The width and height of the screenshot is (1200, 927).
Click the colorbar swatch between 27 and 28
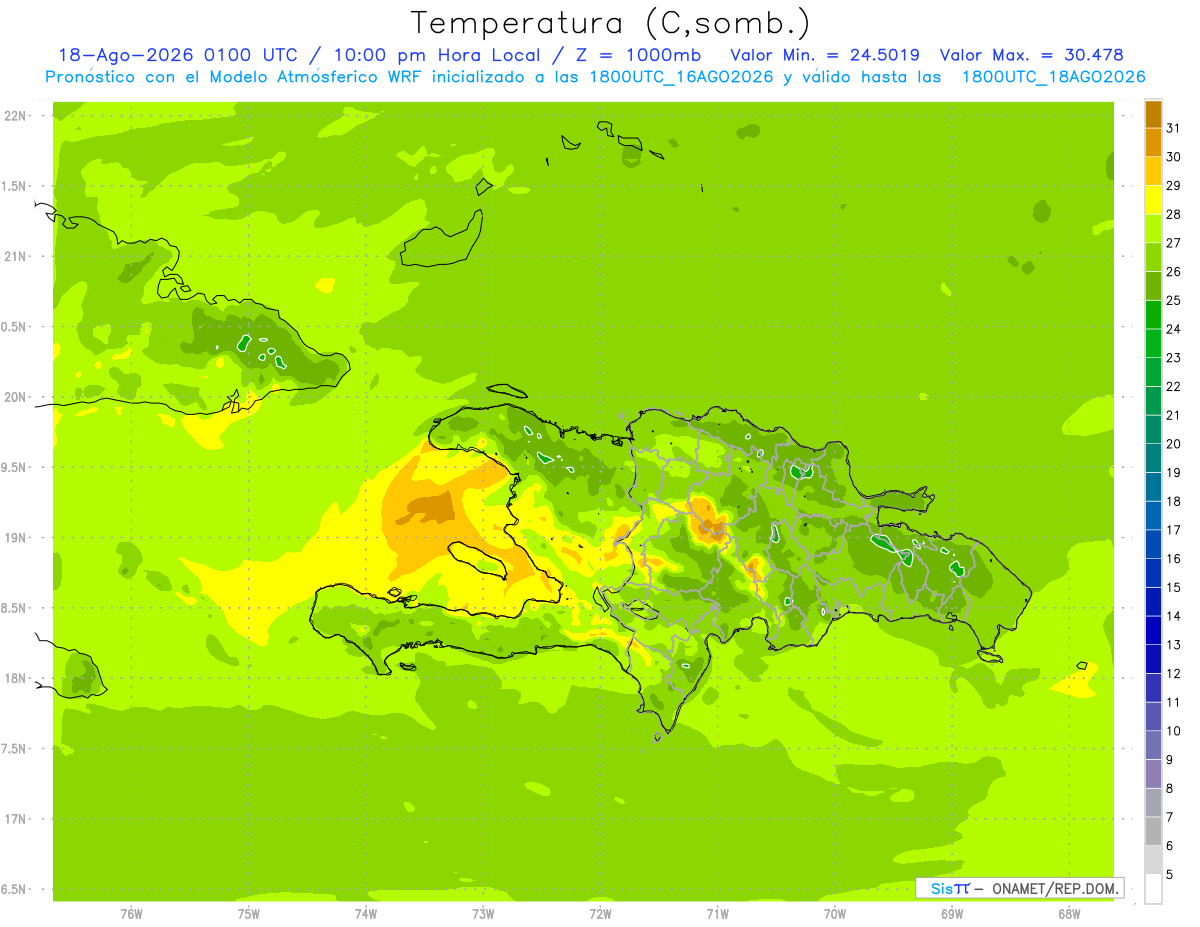pyautogui.click(x=1153, y=229)
